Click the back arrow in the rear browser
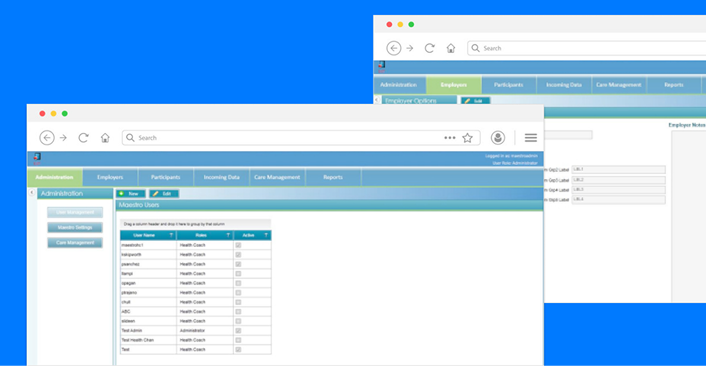Viewport: 706px width, 366px height. pyautogui.click(x=394, y=48)
